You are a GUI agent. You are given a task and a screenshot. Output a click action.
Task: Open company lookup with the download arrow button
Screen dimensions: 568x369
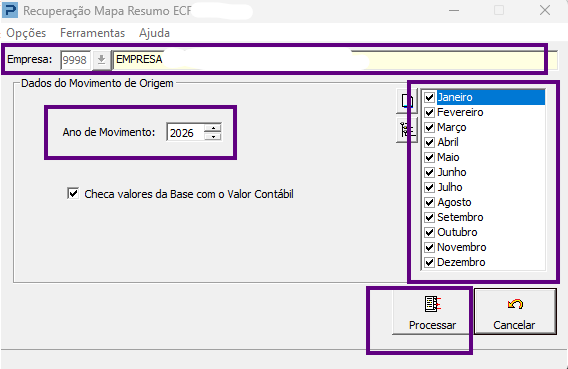[101, 60]
